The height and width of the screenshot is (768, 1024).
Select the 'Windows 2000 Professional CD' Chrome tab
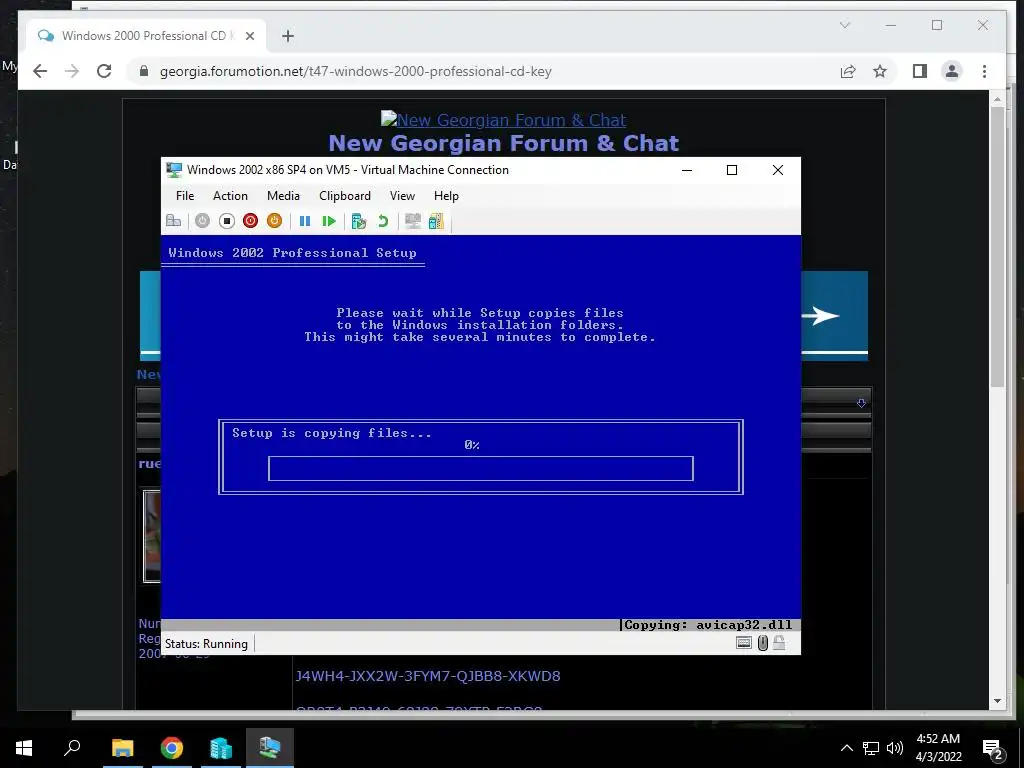145,36
